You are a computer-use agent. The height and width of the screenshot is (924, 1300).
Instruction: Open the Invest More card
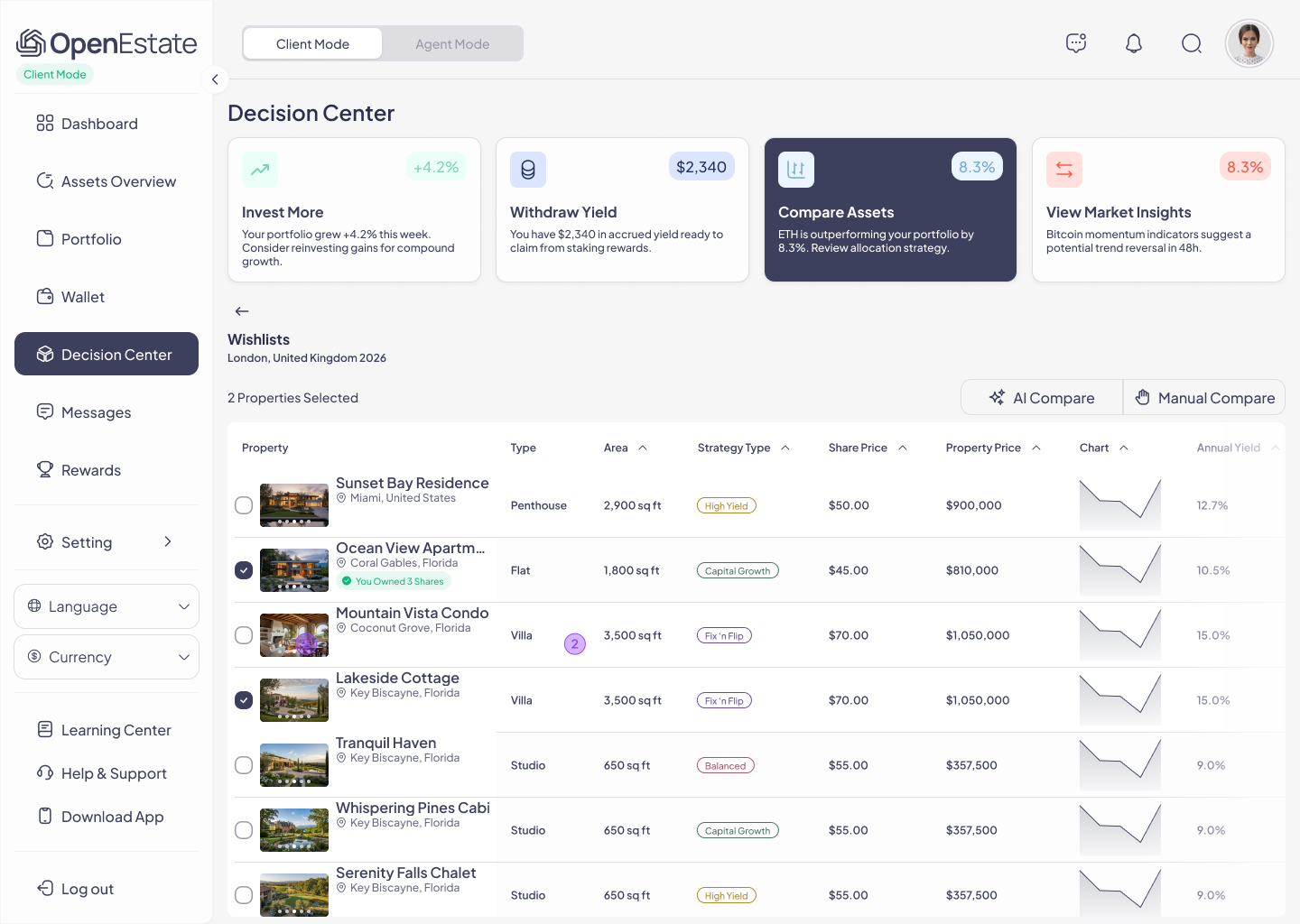[354, 209]
